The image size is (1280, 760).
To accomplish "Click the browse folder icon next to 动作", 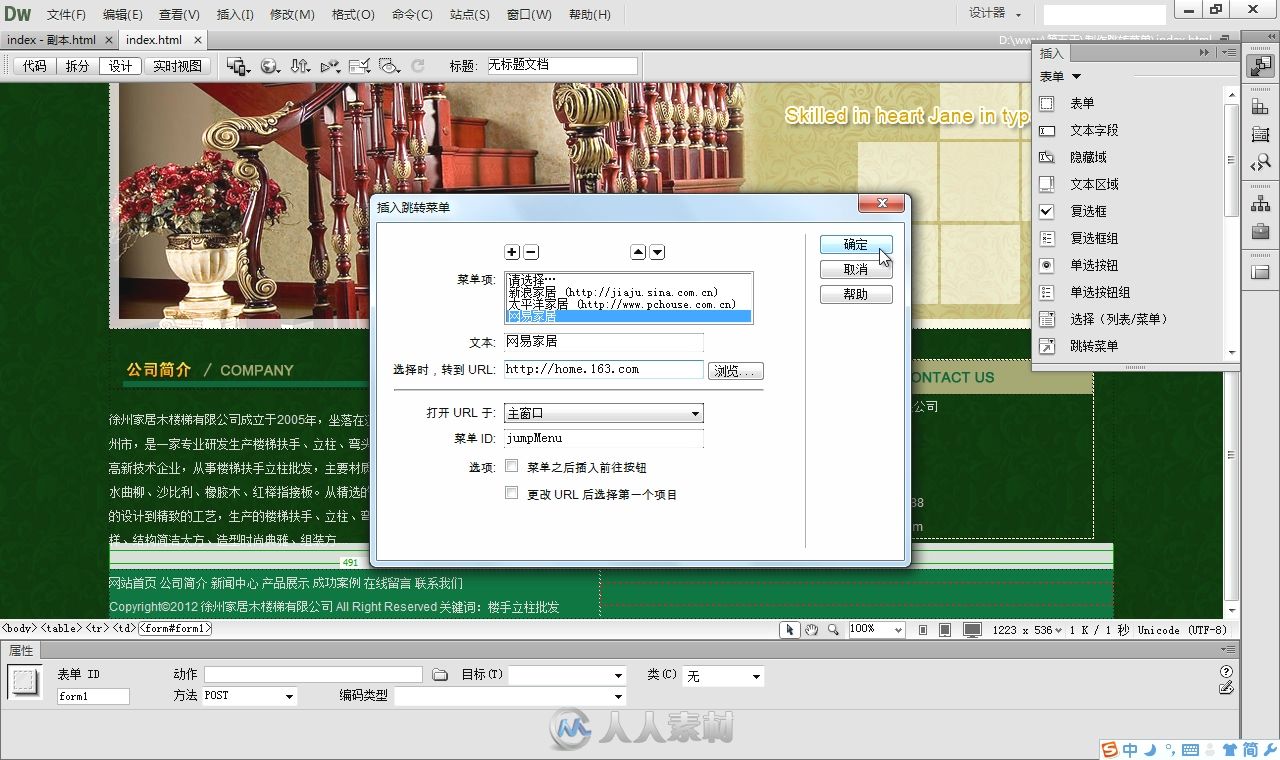I will [439, 675].
